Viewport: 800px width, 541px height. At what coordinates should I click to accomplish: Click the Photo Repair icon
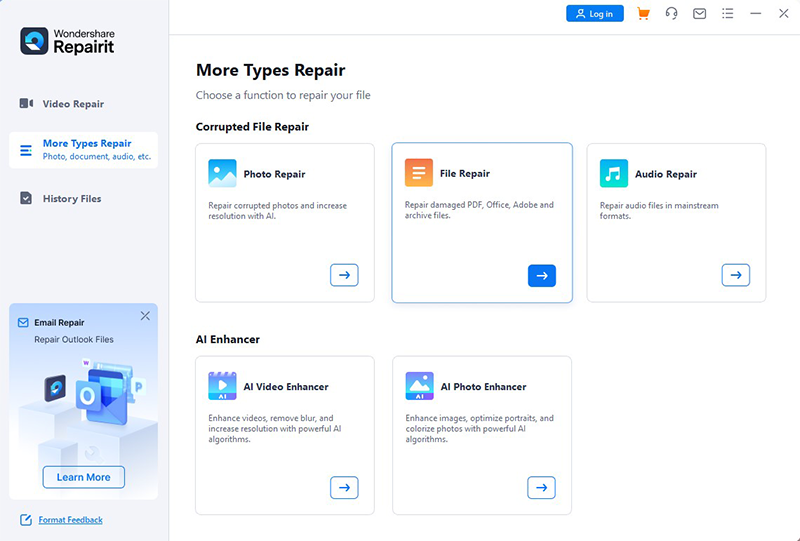point(222,173)
